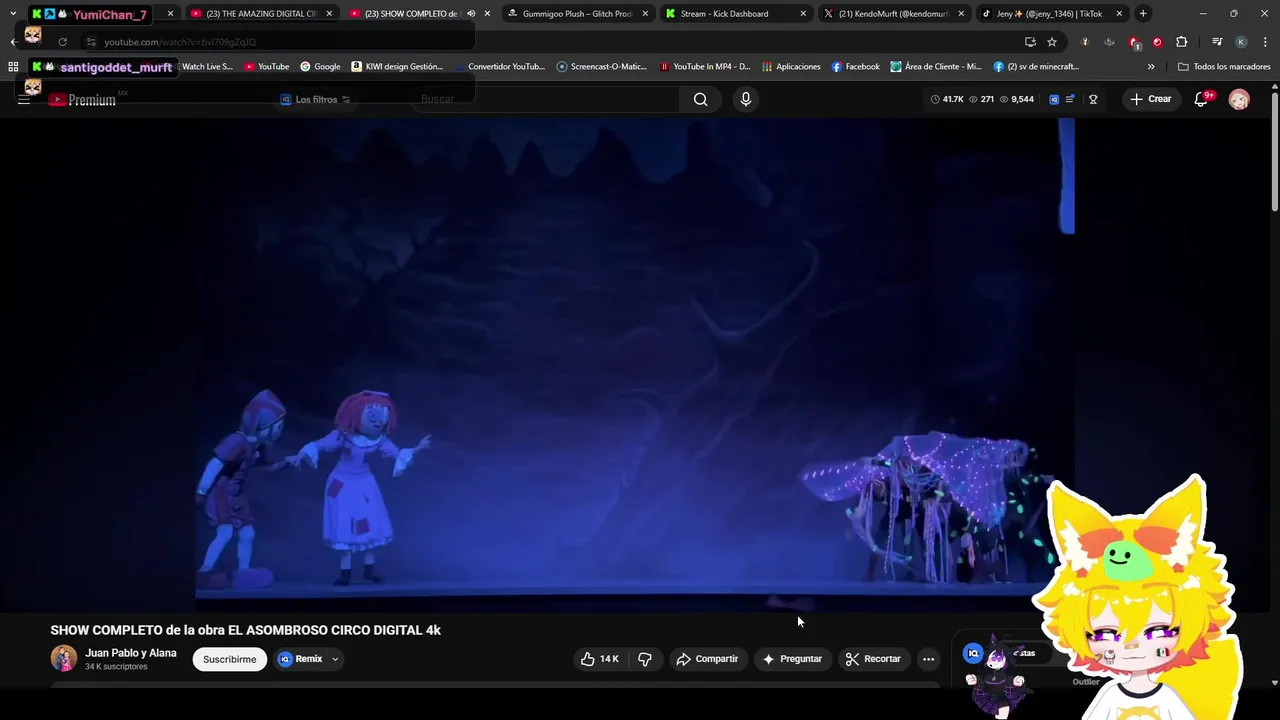The image size is (1280, 720).
Task: Like the video with 14 K likes
Action: (600, 659)
